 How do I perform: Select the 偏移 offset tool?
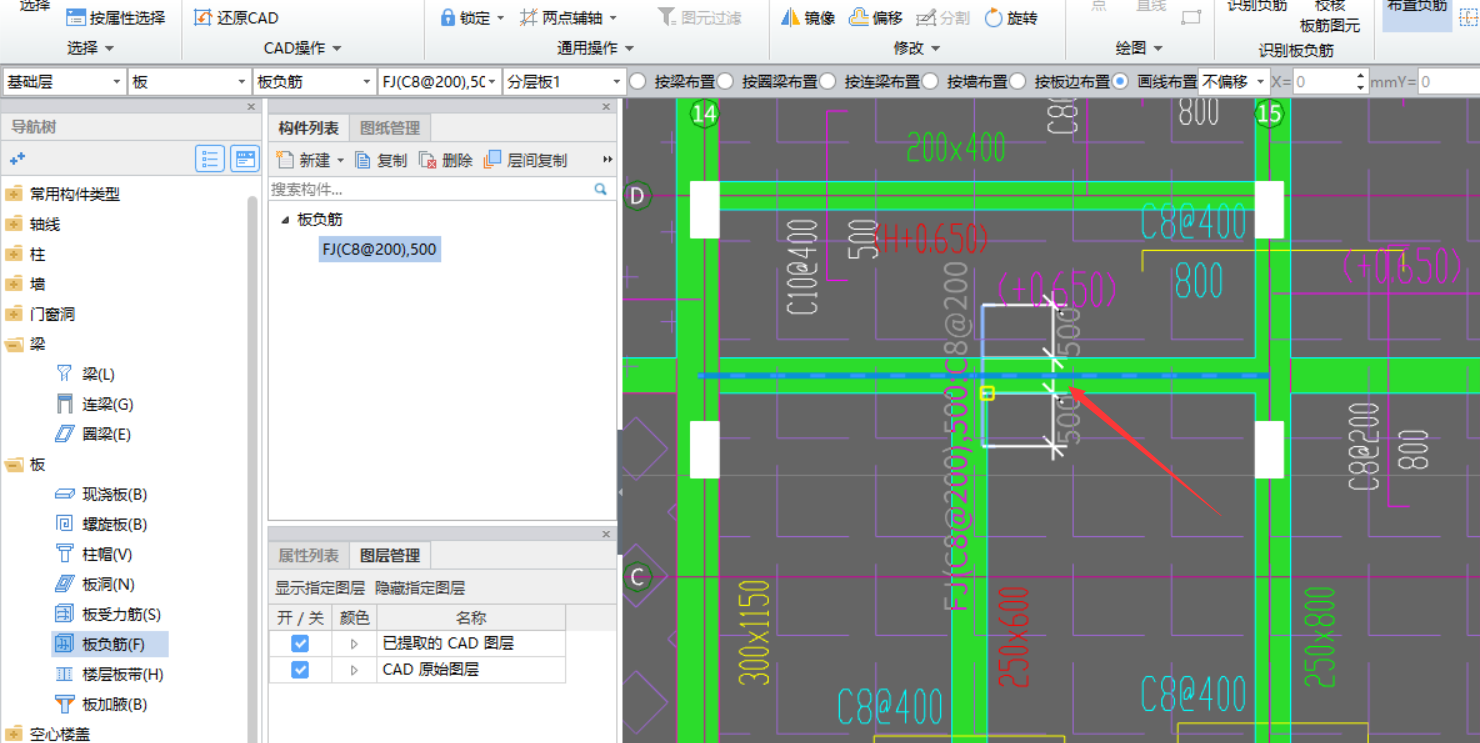(x=875, y=18)
